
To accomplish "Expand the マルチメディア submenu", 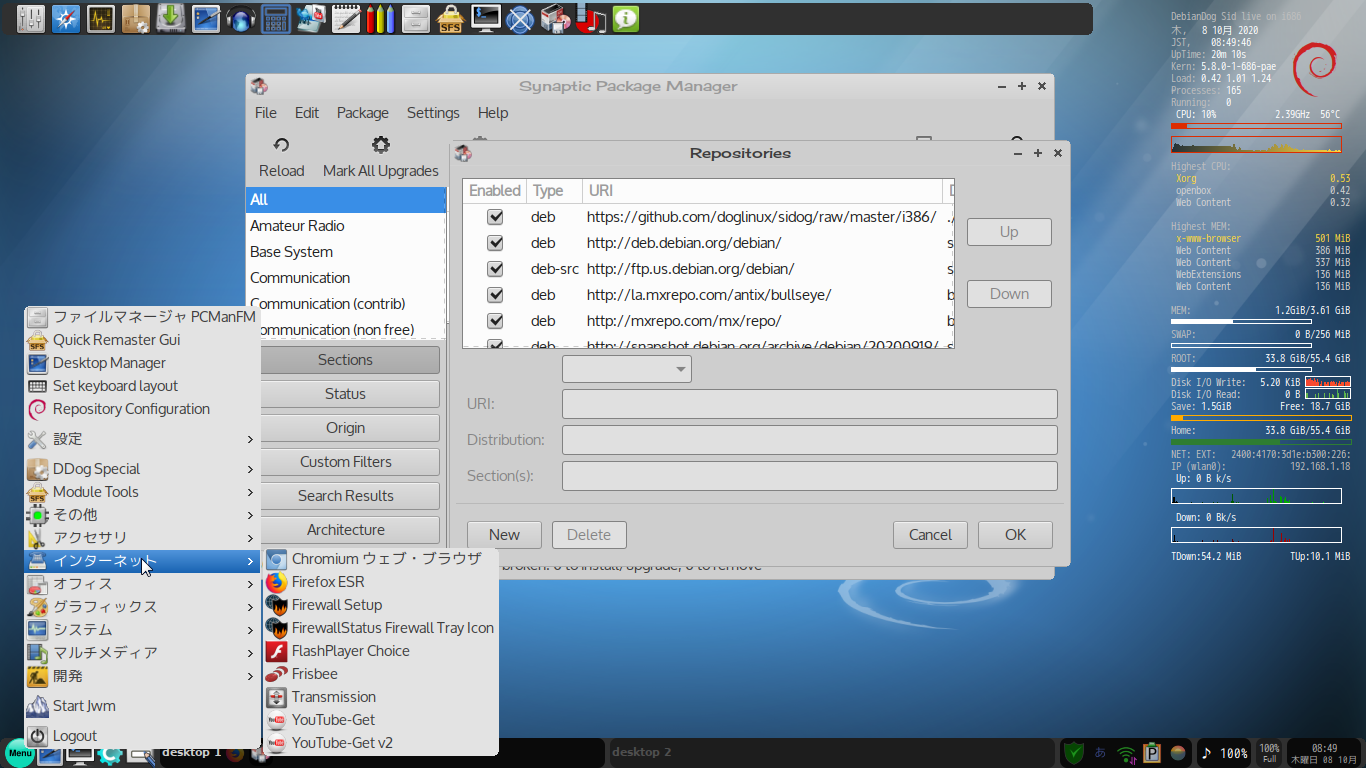I will pos(142,653).
